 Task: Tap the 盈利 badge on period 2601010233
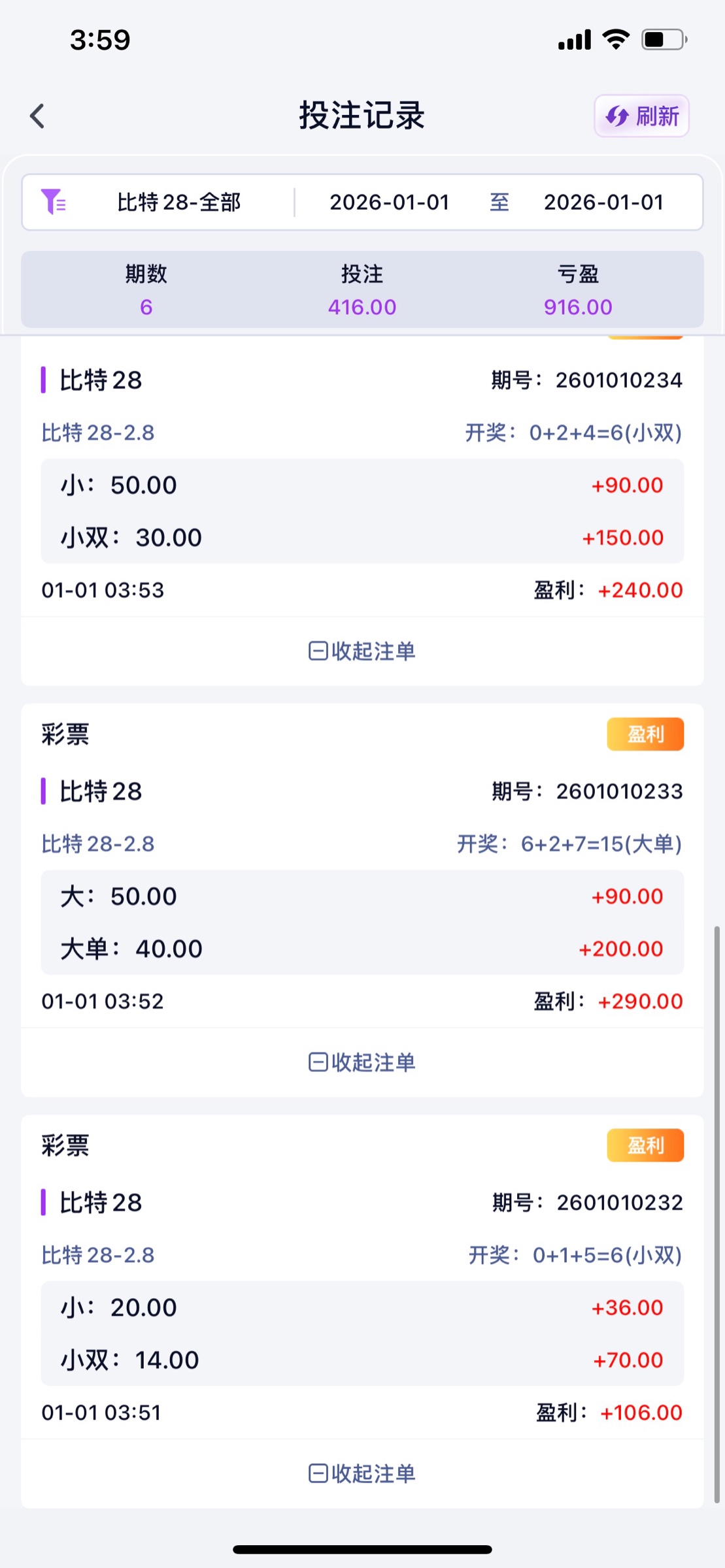(645, 734)
